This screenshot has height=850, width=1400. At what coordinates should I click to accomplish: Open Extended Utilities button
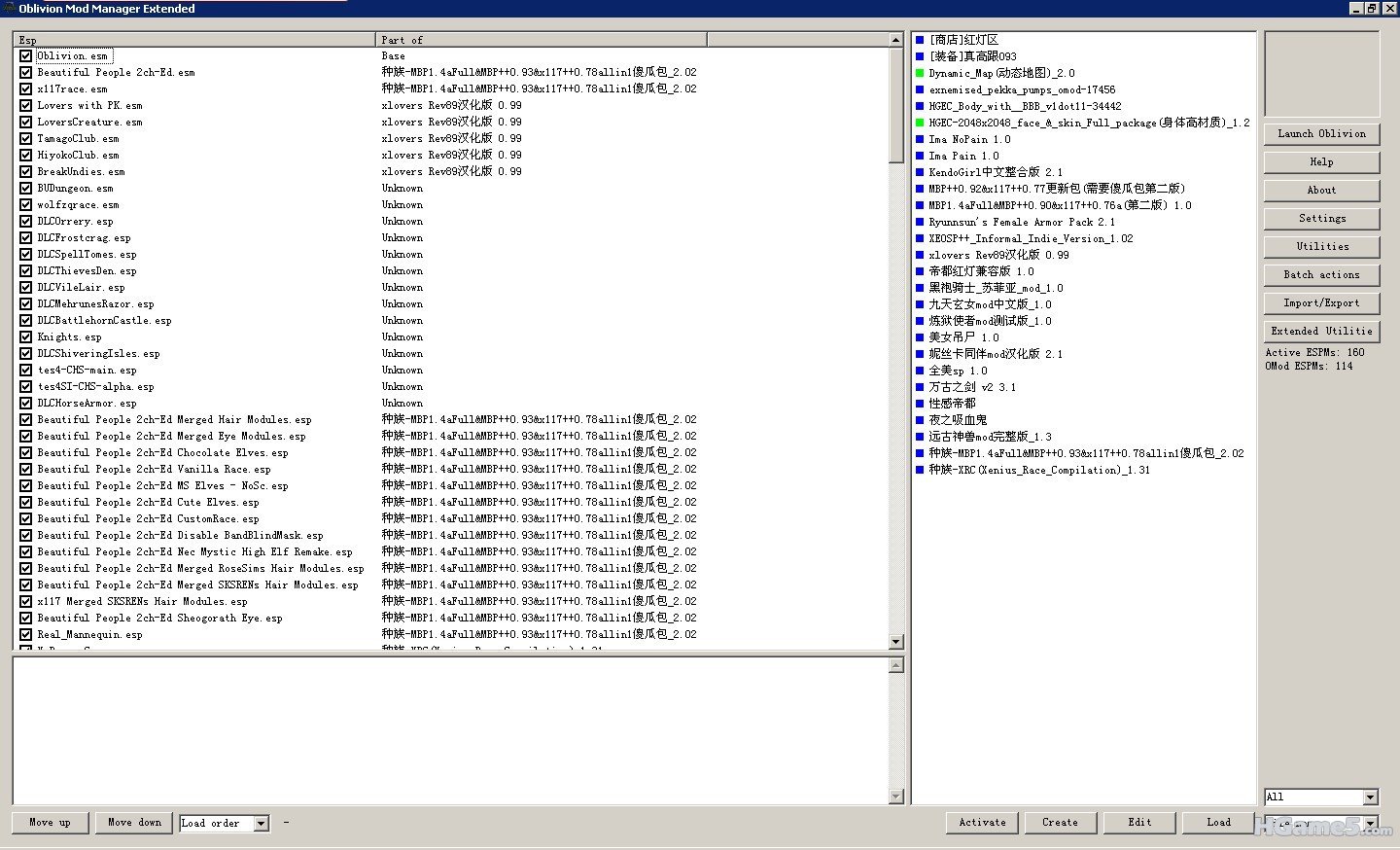click(1321, 332)
